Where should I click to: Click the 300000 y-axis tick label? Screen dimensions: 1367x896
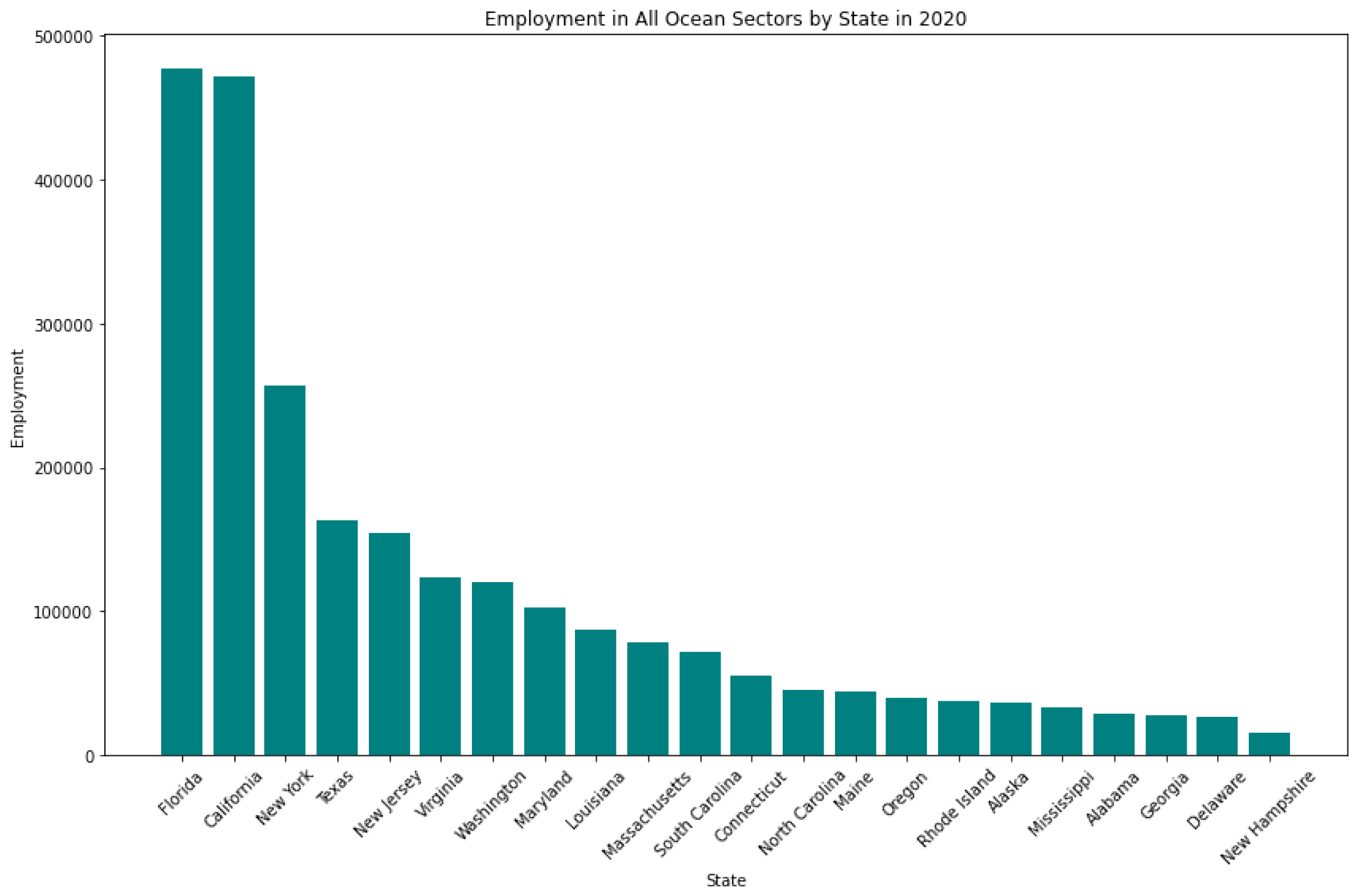63,325
